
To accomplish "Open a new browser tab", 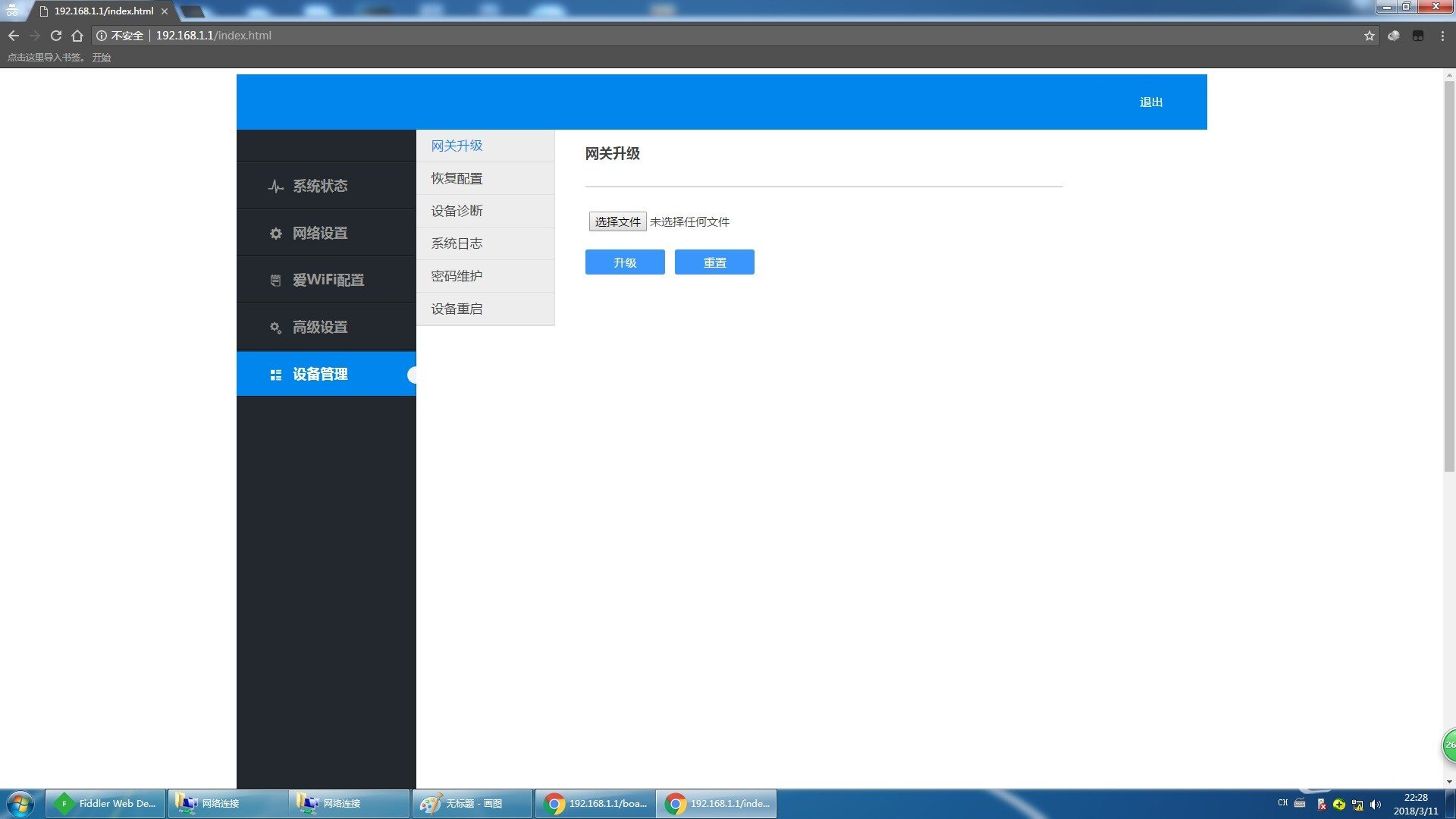I will pyautogui.click(x=193, y=11).
